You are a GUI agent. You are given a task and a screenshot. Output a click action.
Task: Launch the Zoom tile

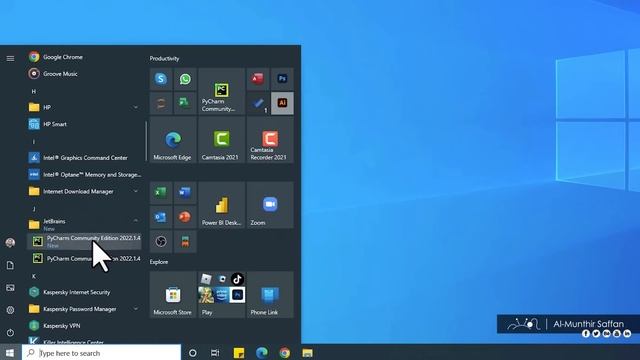(270, 205)
